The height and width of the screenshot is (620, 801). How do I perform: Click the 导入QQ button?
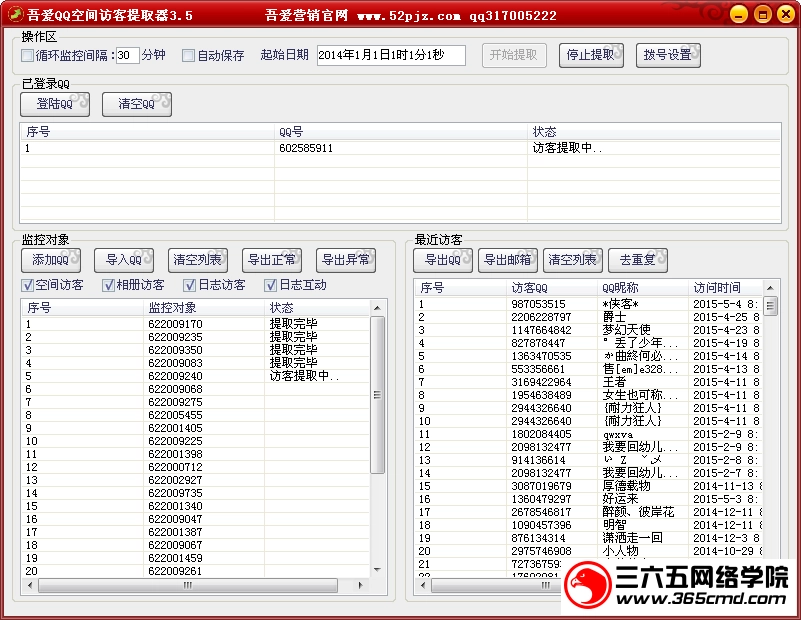click(x=122, y=260)
